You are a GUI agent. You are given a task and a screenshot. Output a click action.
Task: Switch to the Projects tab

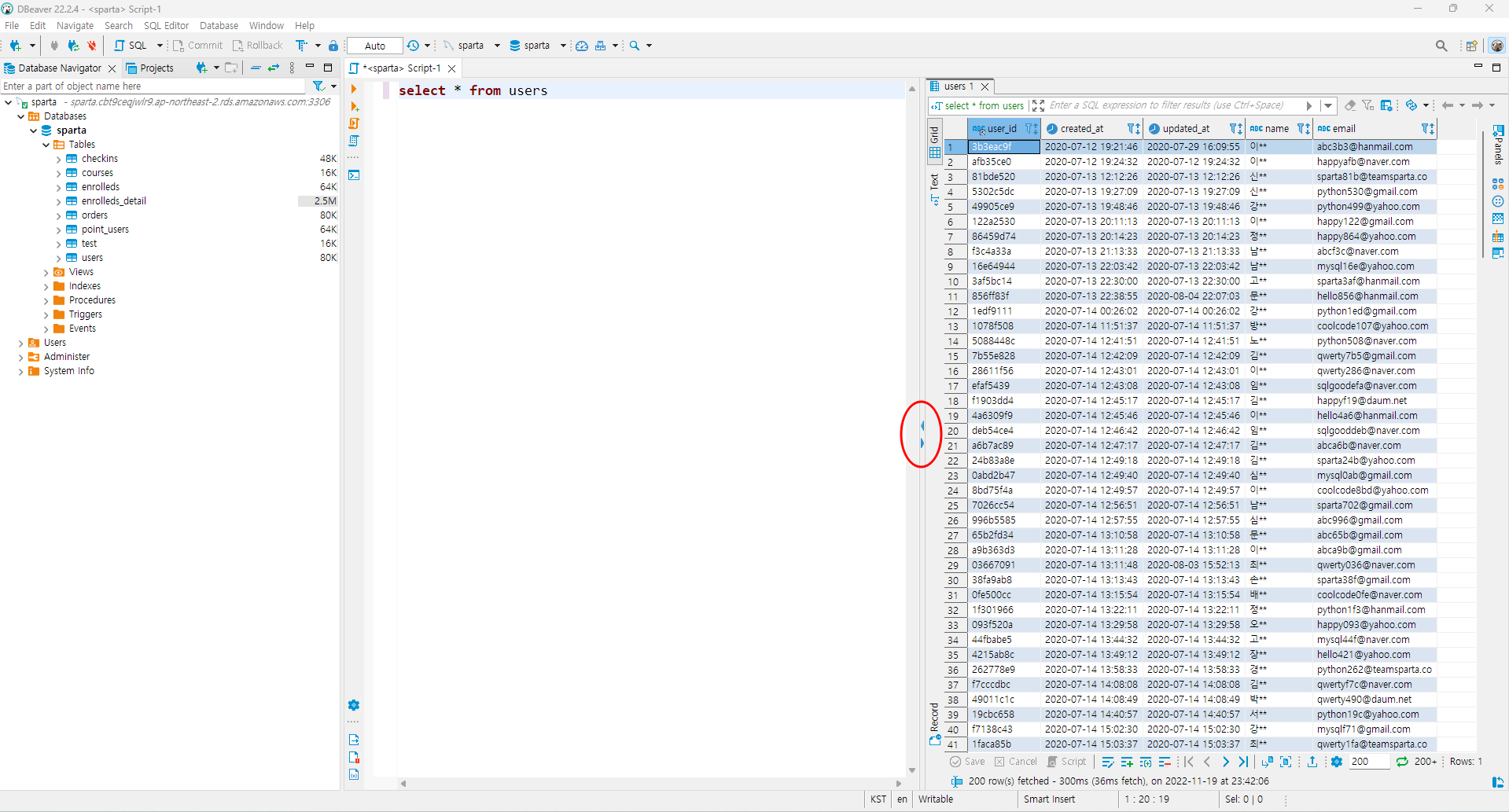pos(150,68)
